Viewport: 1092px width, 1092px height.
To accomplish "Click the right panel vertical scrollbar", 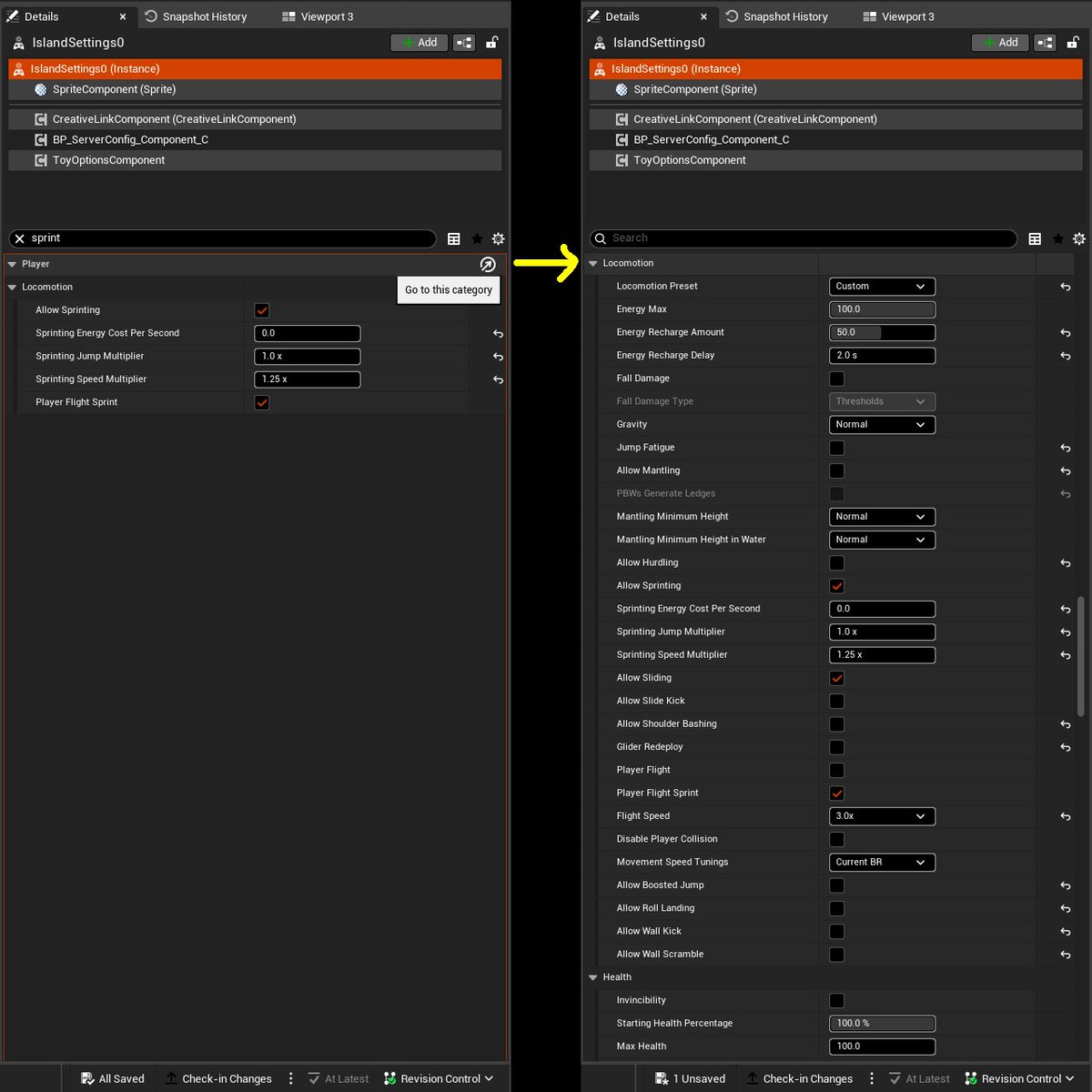I will click(1081, 655).
